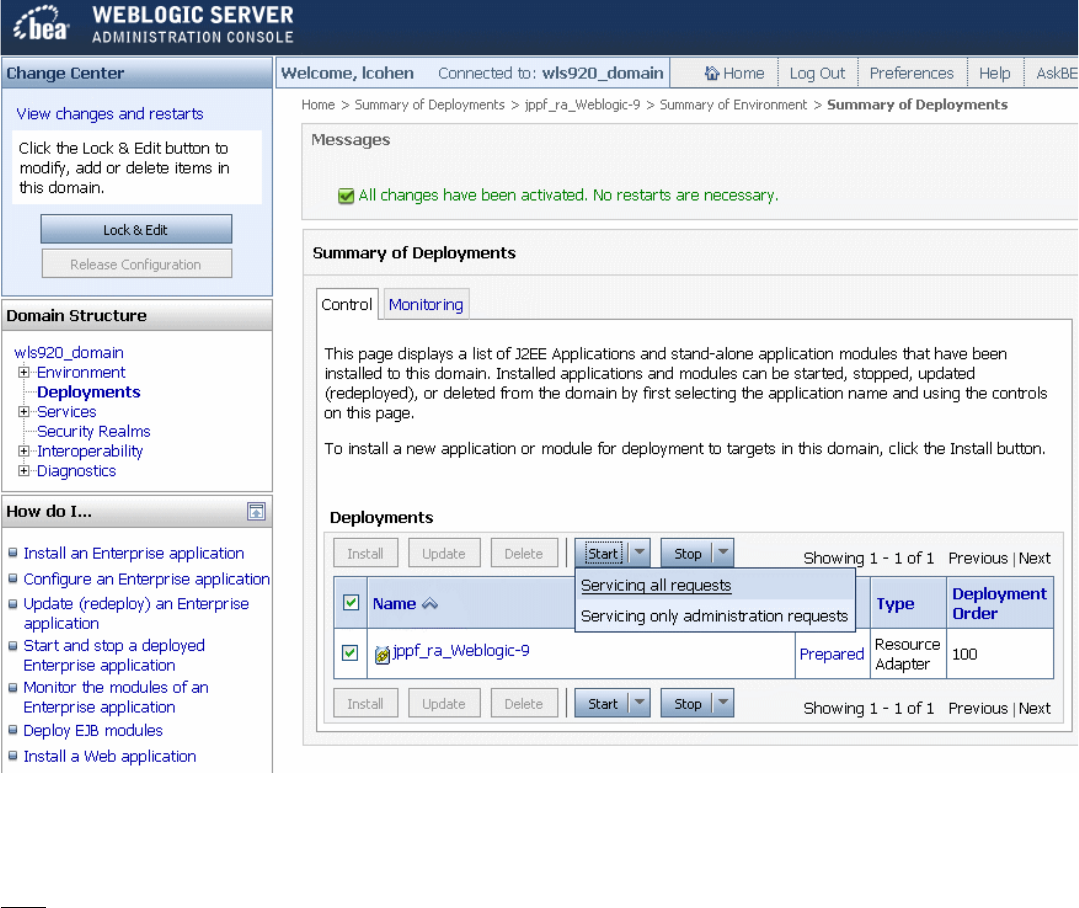Click top Next pagination link
Screen dimensions: 1079x908
(x=1034, y=558)
